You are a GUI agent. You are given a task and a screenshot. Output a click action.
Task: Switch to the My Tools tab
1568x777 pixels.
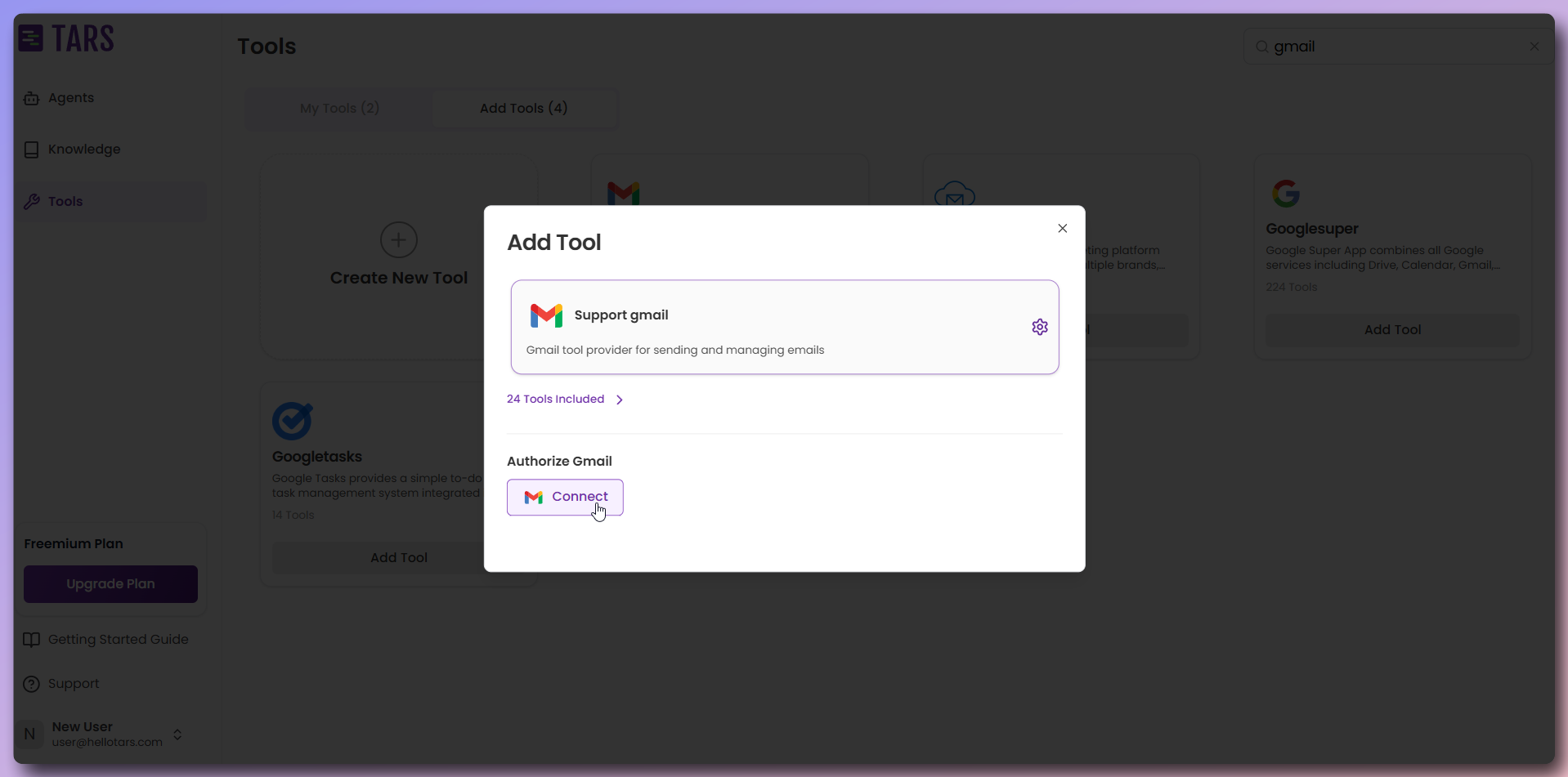click(338, 108)
